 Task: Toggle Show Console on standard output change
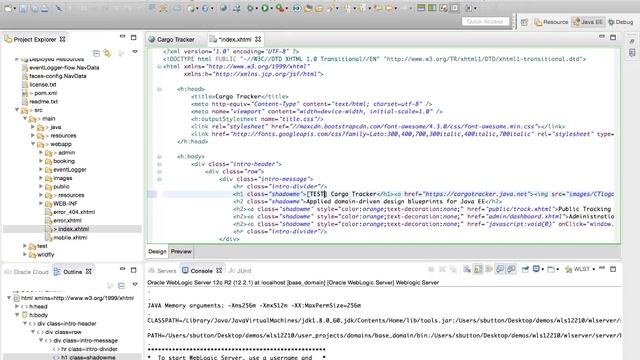pyautogui.click(x=500, y=269)
